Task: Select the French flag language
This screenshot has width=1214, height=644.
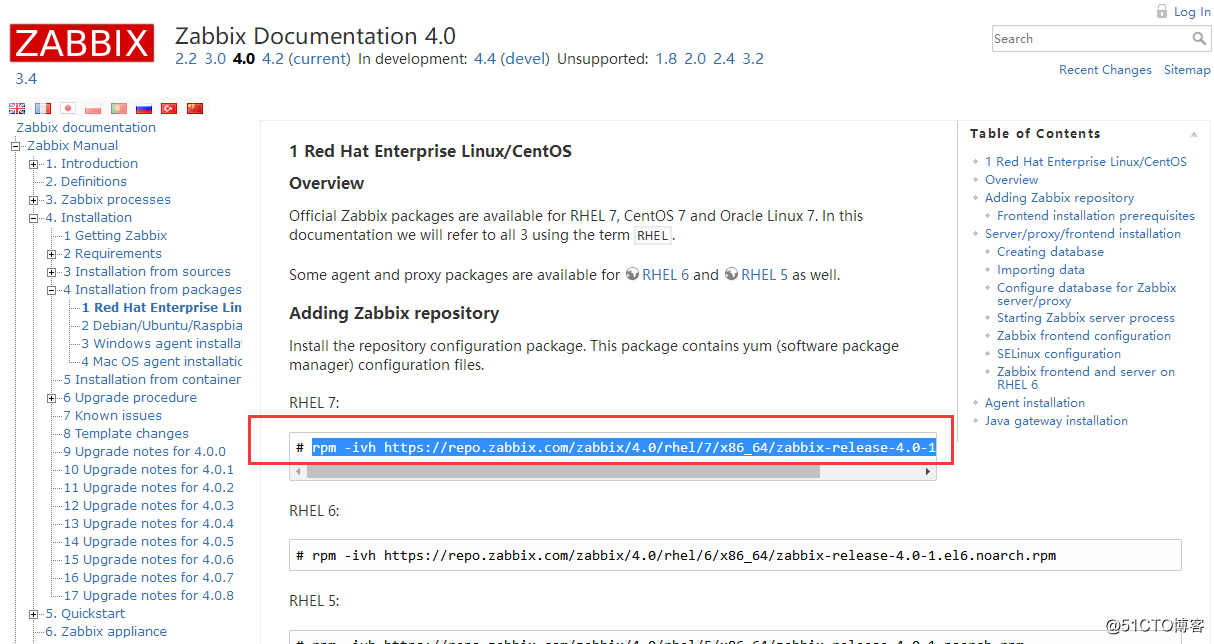Action: pyautogui.click(x=43, y=108)
